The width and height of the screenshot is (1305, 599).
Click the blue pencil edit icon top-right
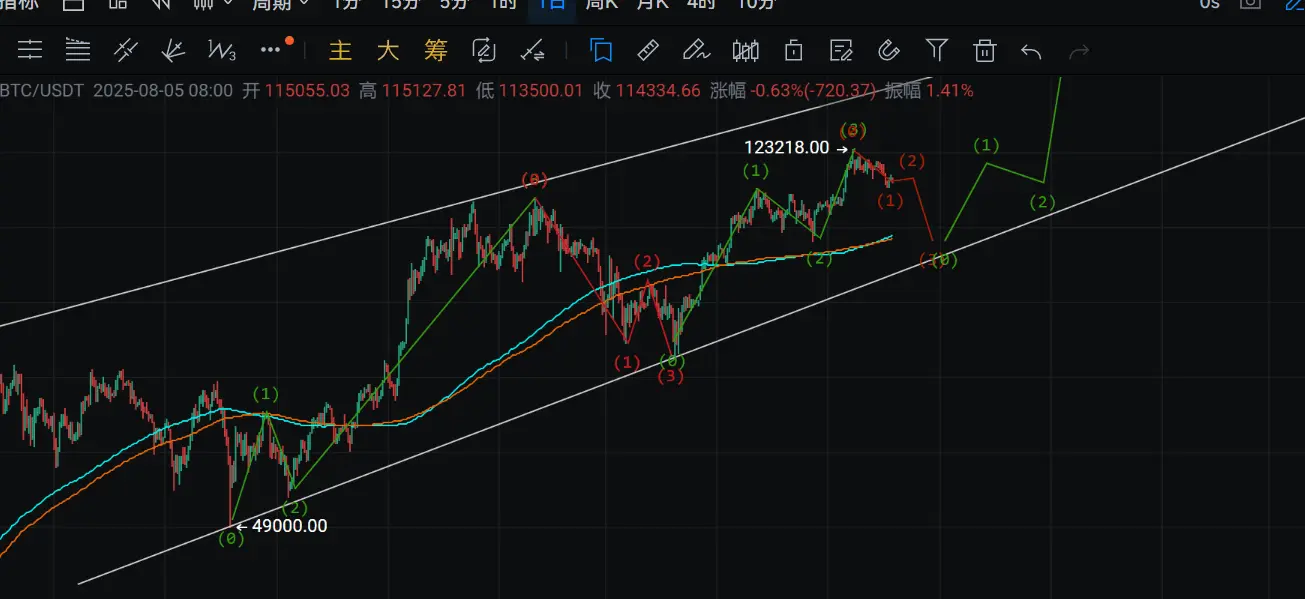pos(1294,4)
